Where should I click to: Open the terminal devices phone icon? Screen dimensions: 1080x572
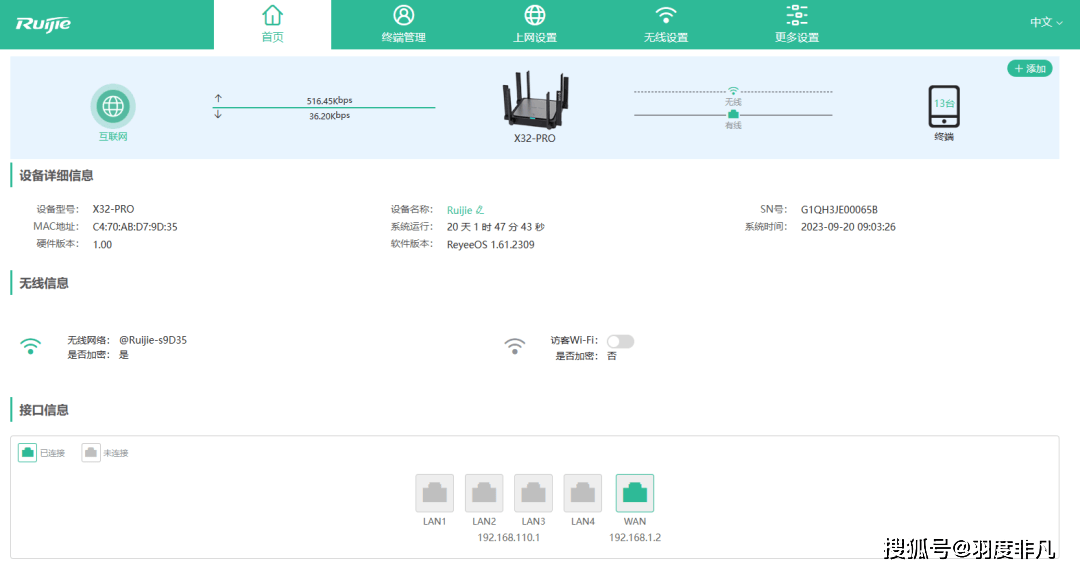click(x=943, y=106)
